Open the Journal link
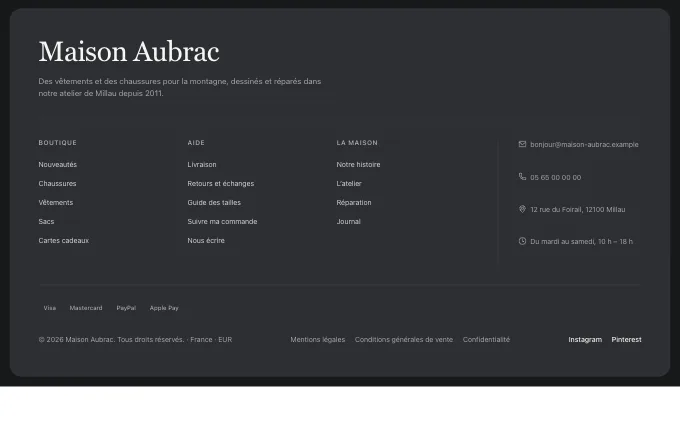 point(349,222)
